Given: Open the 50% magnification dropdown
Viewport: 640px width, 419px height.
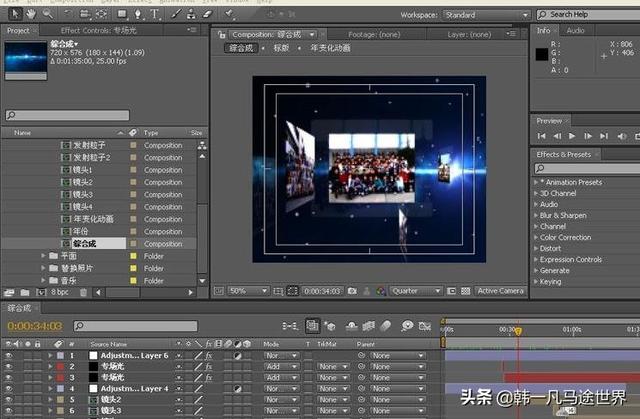Looking at the screenshot, I should (248, 291).
